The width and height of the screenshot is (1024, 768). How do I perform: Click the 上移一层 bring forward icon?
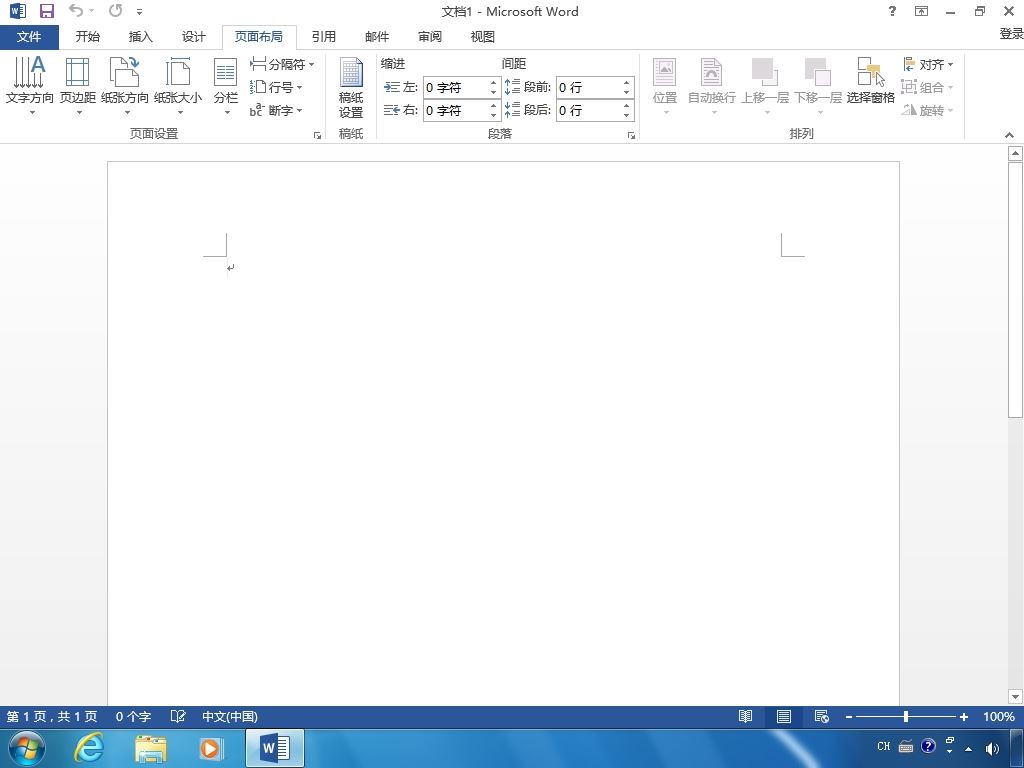click(765, 72)
